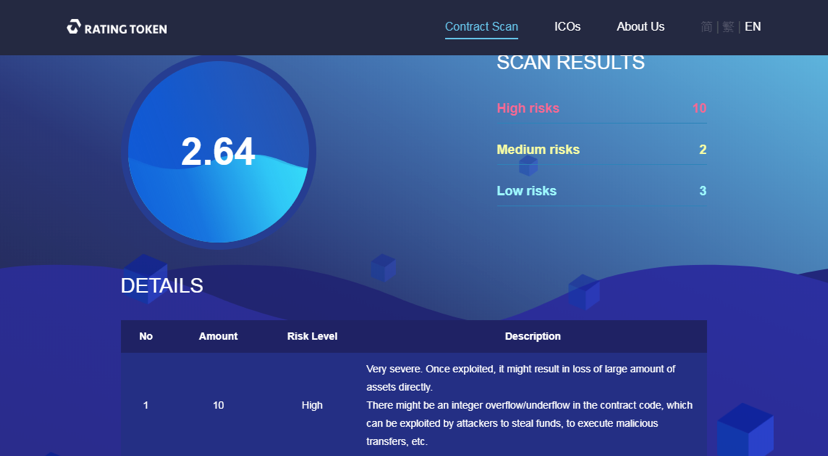This screenshot has width=828, height=456.
Task: Click row number 1 cell
Action: pos(146,405)
